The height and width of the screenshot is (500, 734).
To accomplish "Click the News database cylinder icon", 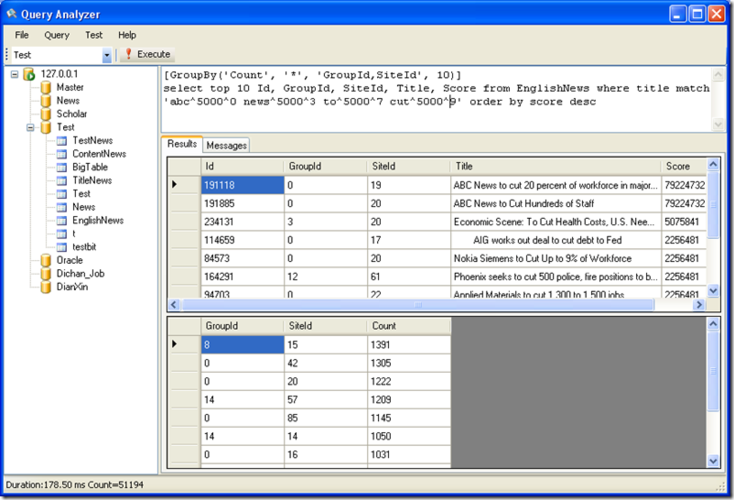I will (x=46, y=101).
